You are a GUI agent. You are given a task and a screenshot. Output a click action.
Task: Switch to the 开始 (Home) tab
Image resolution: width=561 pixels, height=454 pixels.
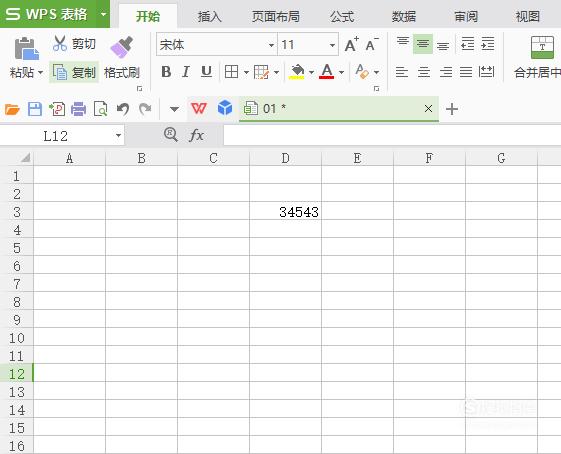pos(148,16)
